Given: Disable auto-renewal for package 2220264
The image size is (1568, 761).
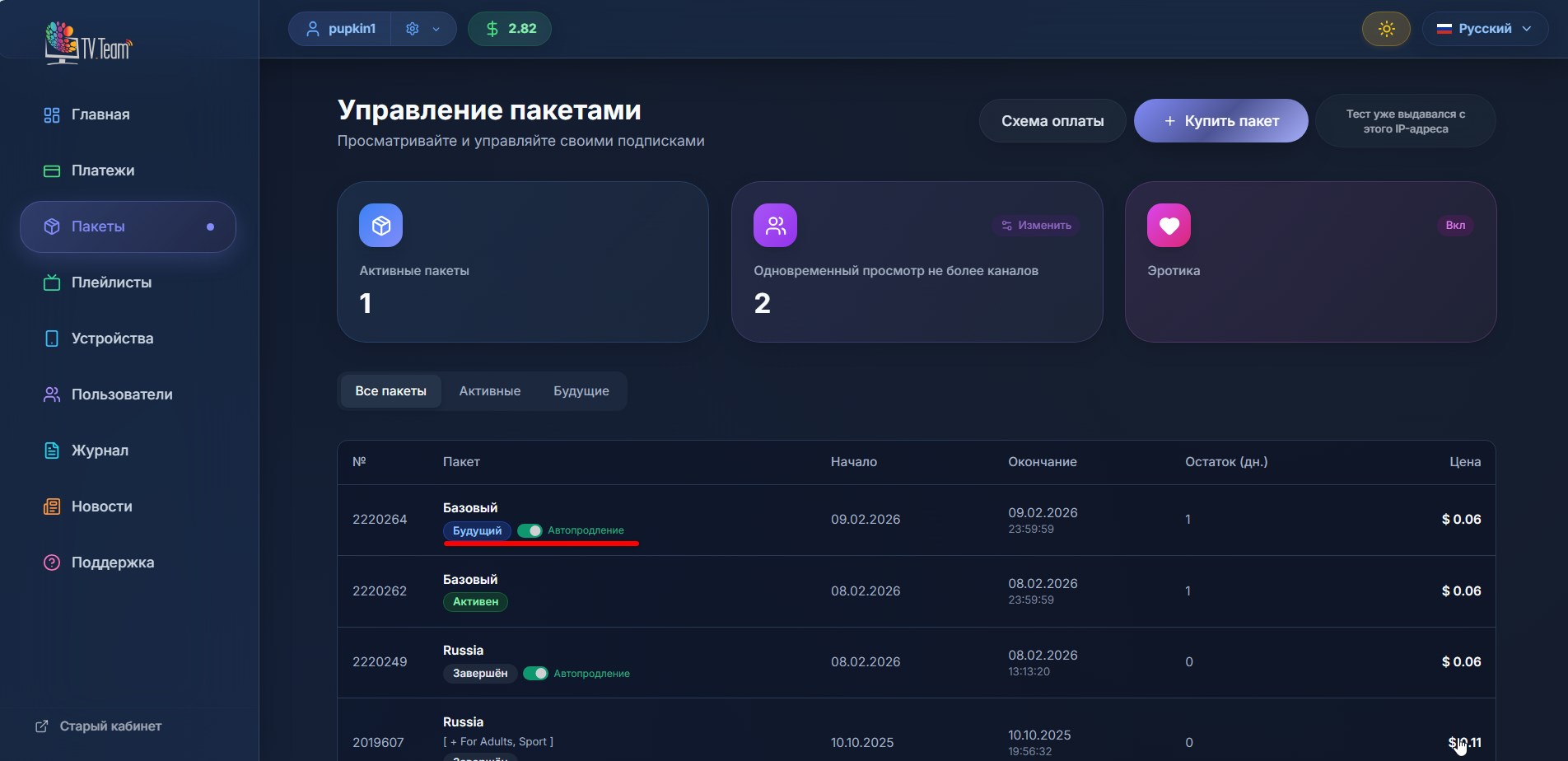Looking at the screenshot, I should tap(530, 530).
